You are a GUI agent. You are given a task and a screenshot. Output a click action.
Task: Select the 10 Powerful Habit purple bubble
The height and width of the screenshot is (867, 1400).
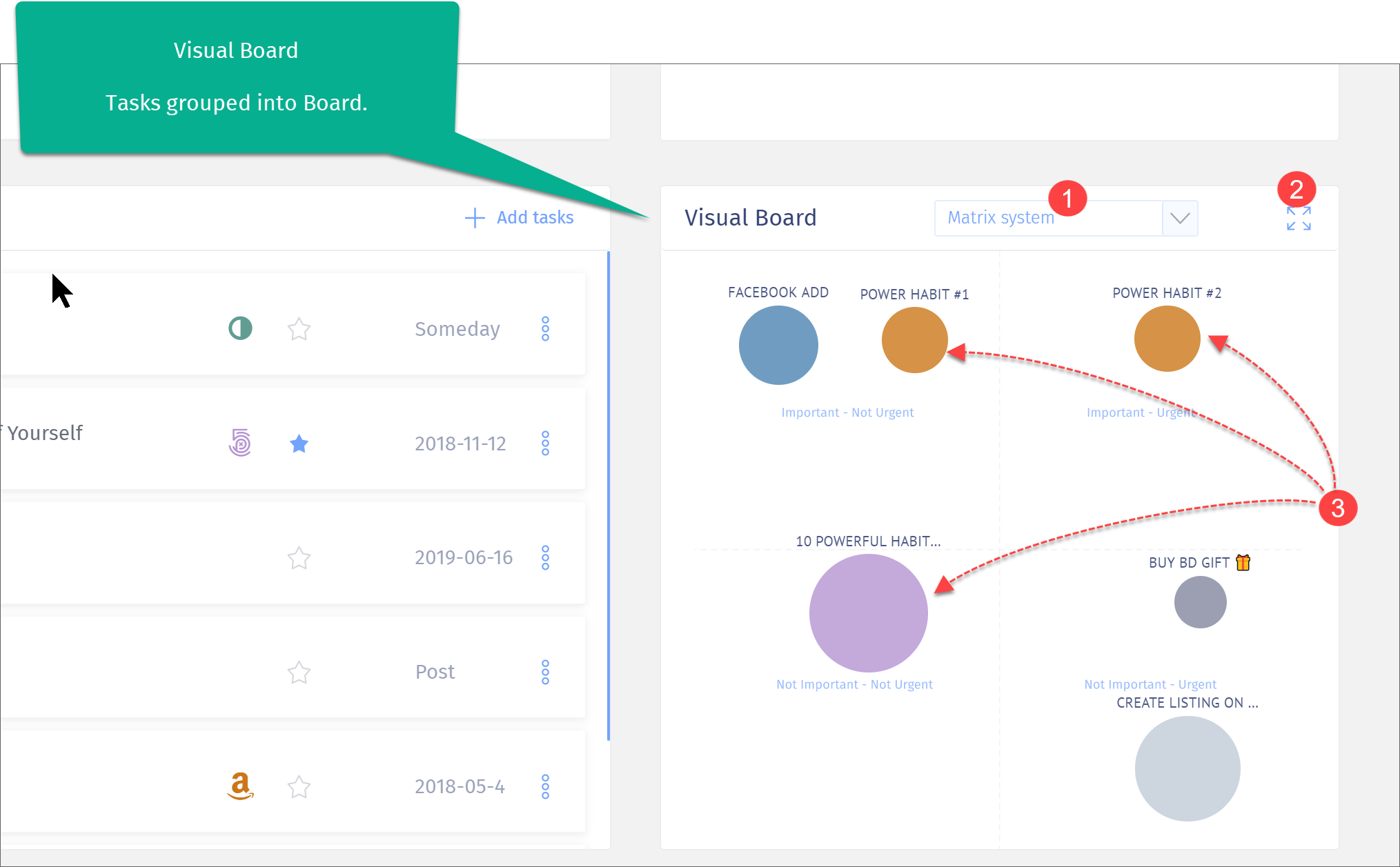(x=868, y=613)
